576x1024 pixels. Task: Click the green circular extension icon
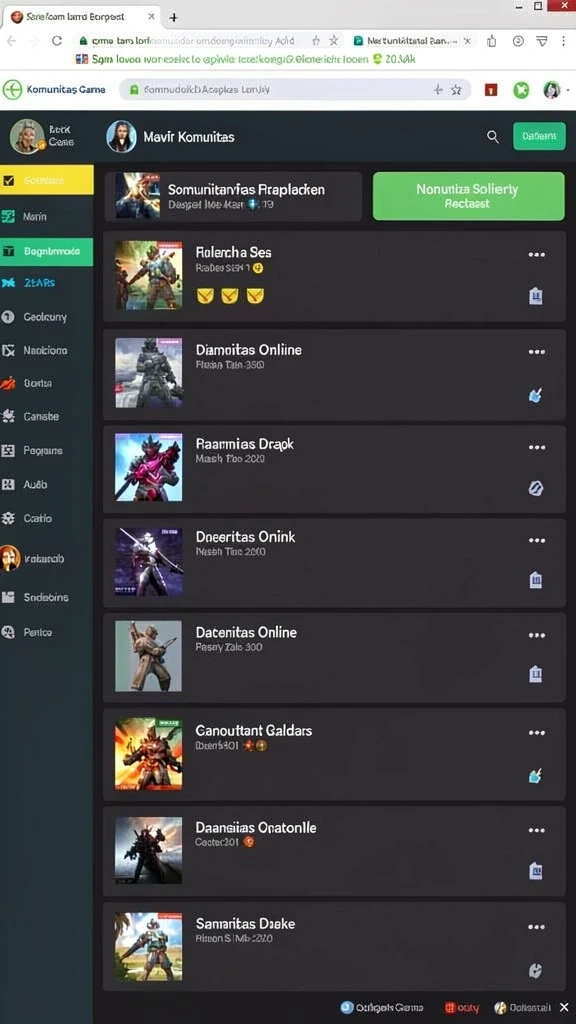pos(521,90)
